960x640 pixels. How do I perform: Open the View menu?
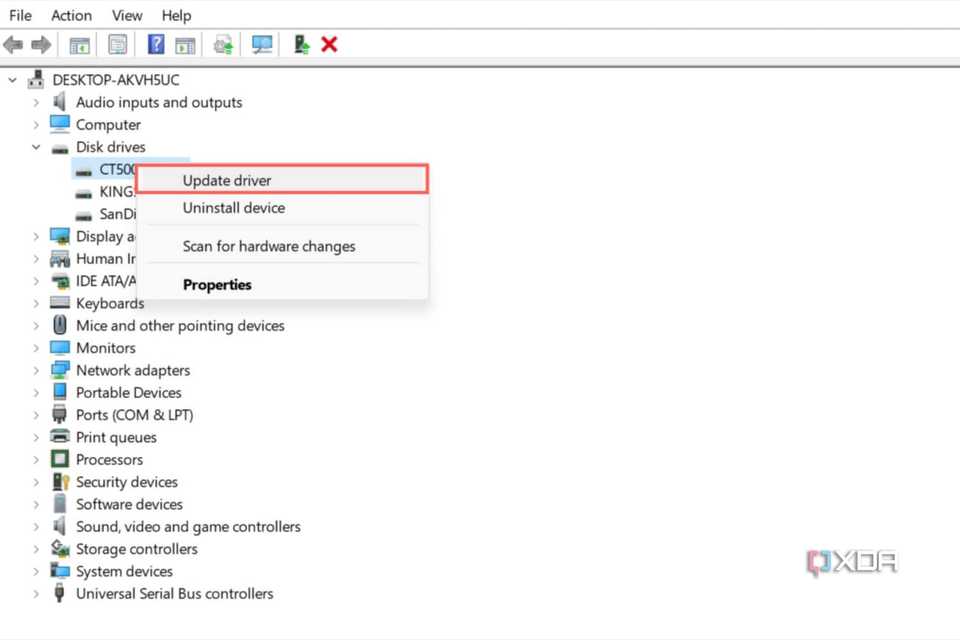pyautogui.click(x=127, y=15)
